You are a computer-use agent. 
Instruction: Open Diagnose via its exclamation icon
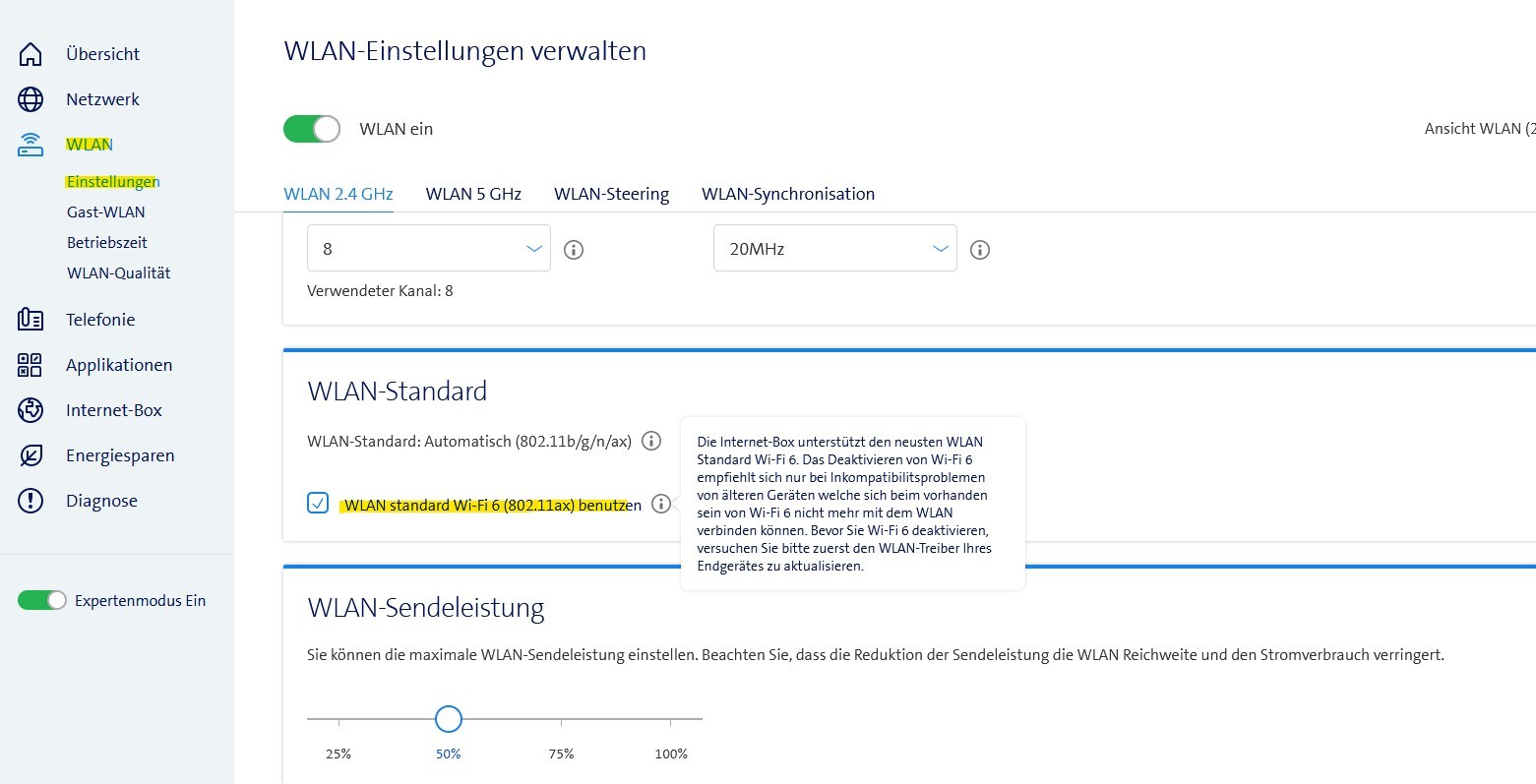point(31,500)
